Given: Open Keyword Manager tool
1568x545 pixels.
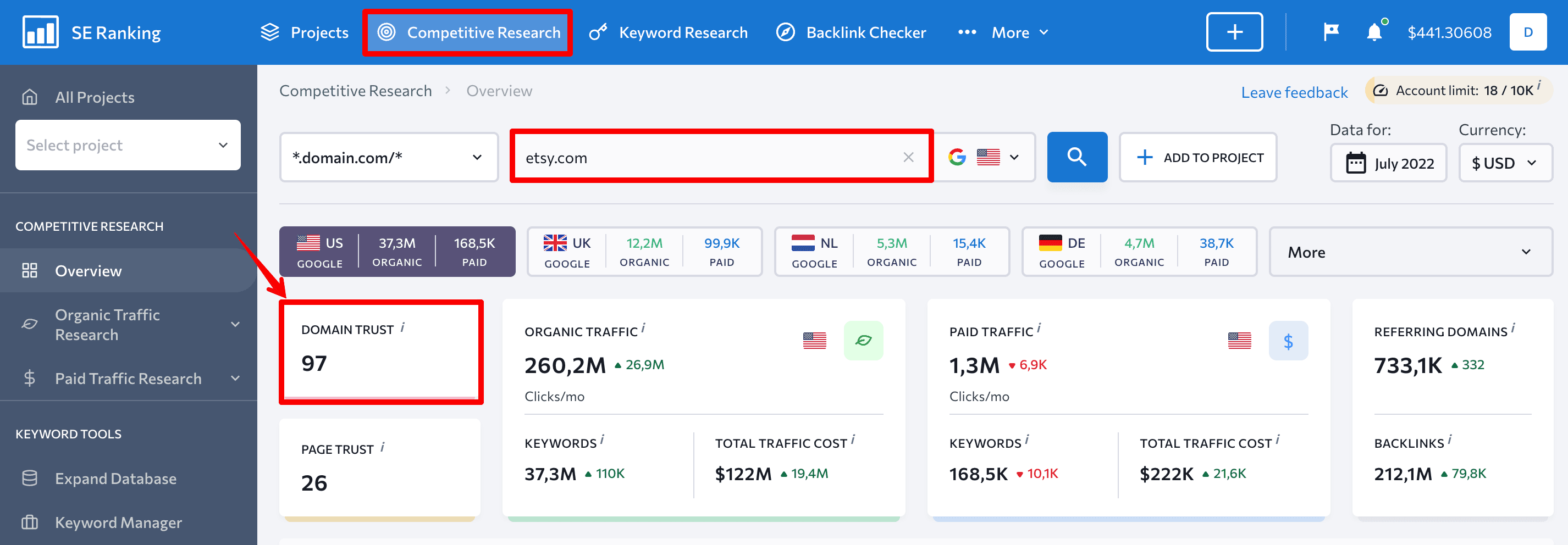Looking at the screenshot, I should [x=118, y=522].
